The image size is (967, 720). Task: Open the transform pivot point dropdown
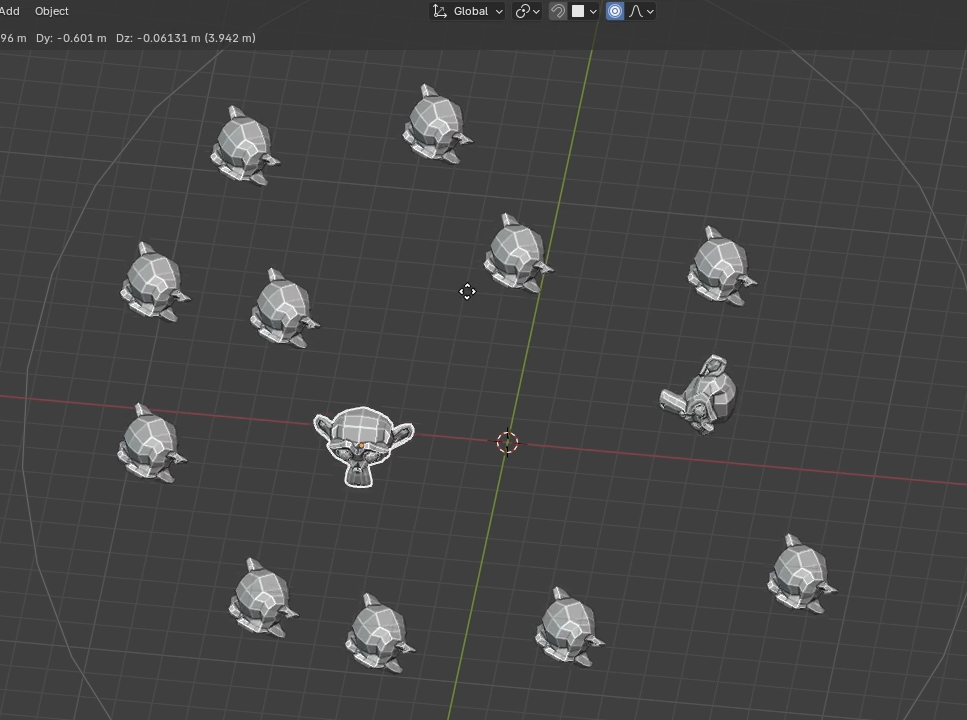pos(527,11)
